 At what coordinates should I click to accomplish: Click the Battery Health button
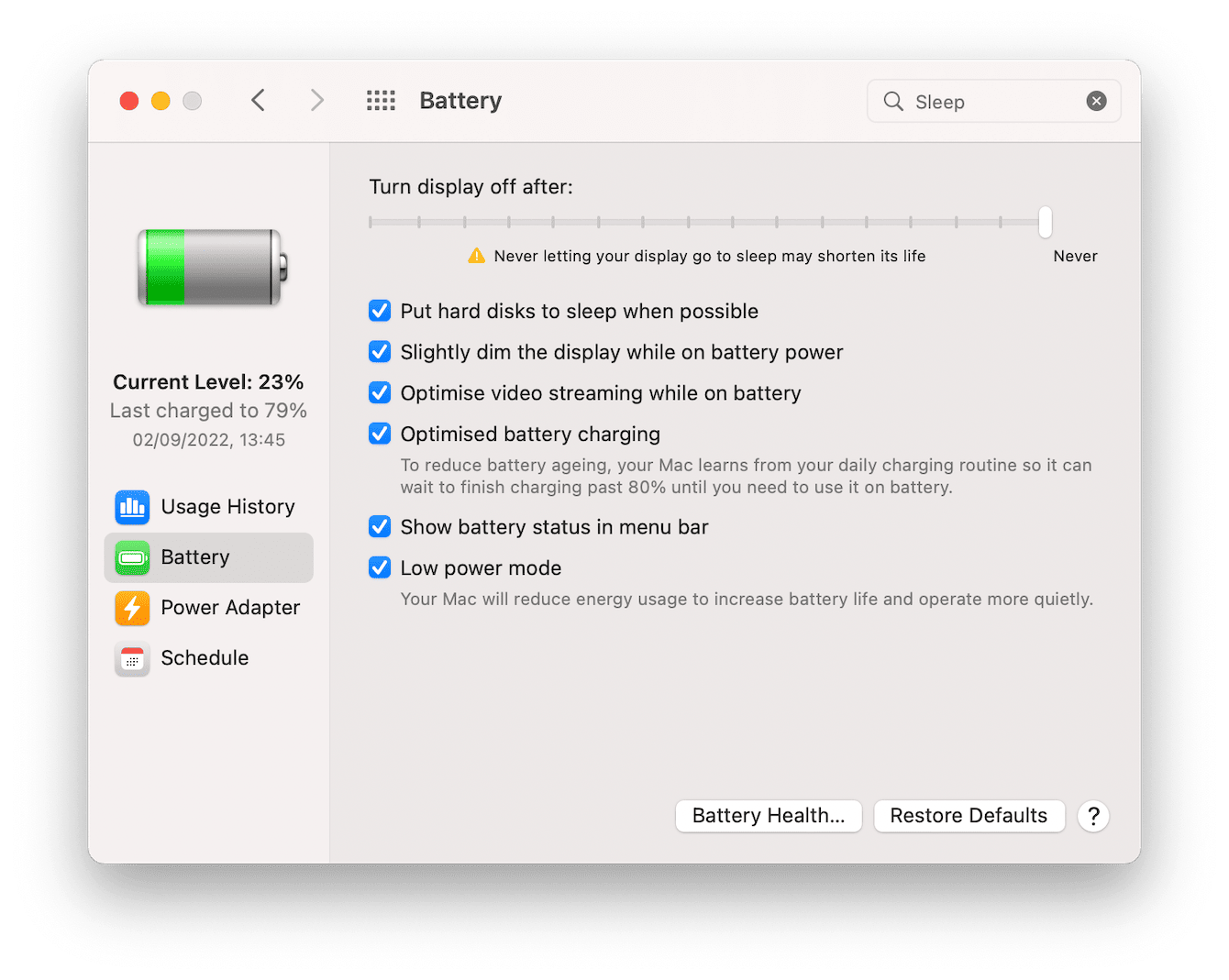point(769,816)
